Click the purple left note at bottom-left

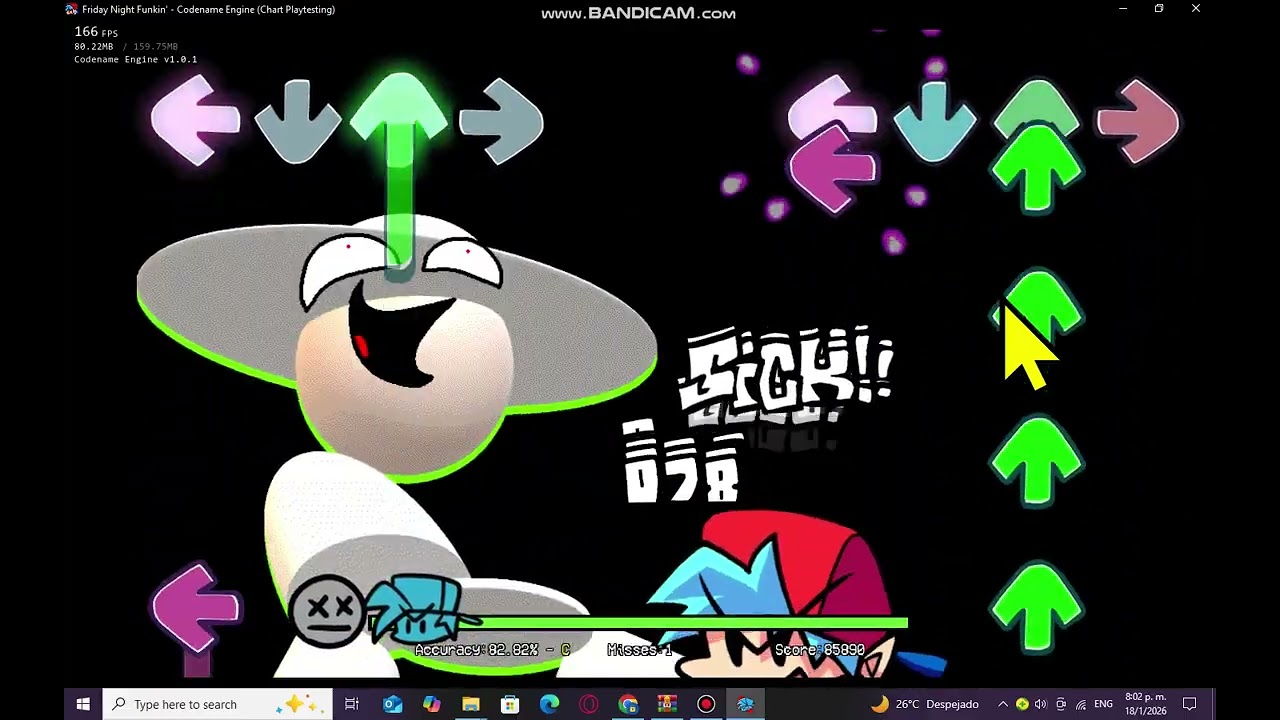197,608
